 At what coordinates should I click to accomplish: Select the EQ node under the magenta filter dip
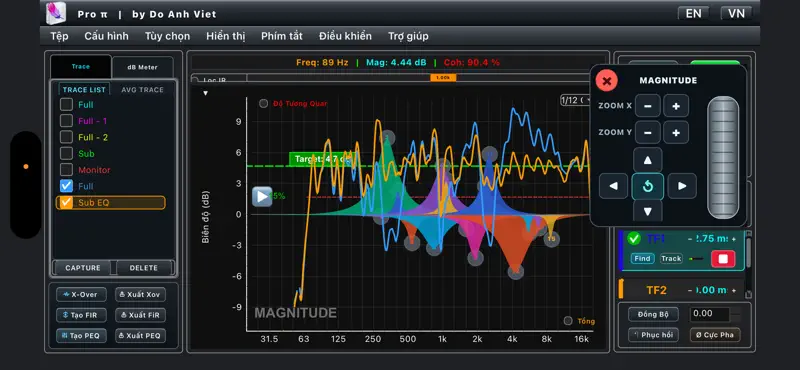coord(476,258)
